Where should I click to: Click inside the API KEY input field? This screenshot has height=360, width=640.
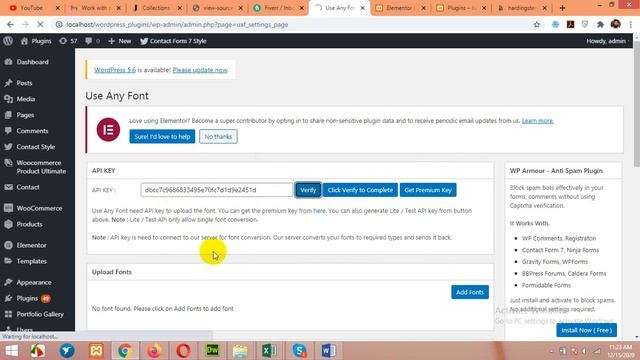click(x=217, y=190)
